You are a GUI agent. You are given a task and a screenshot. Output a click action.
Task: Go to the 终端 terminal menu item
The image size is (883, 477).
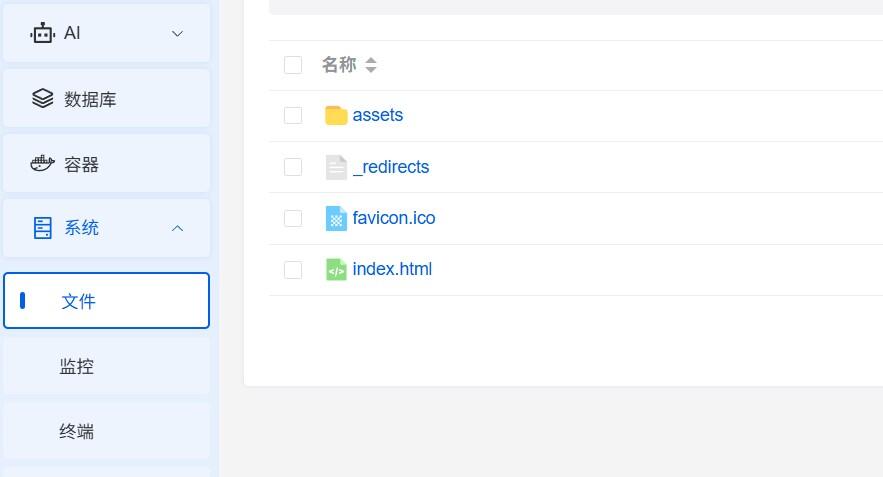tap(77, 431)
